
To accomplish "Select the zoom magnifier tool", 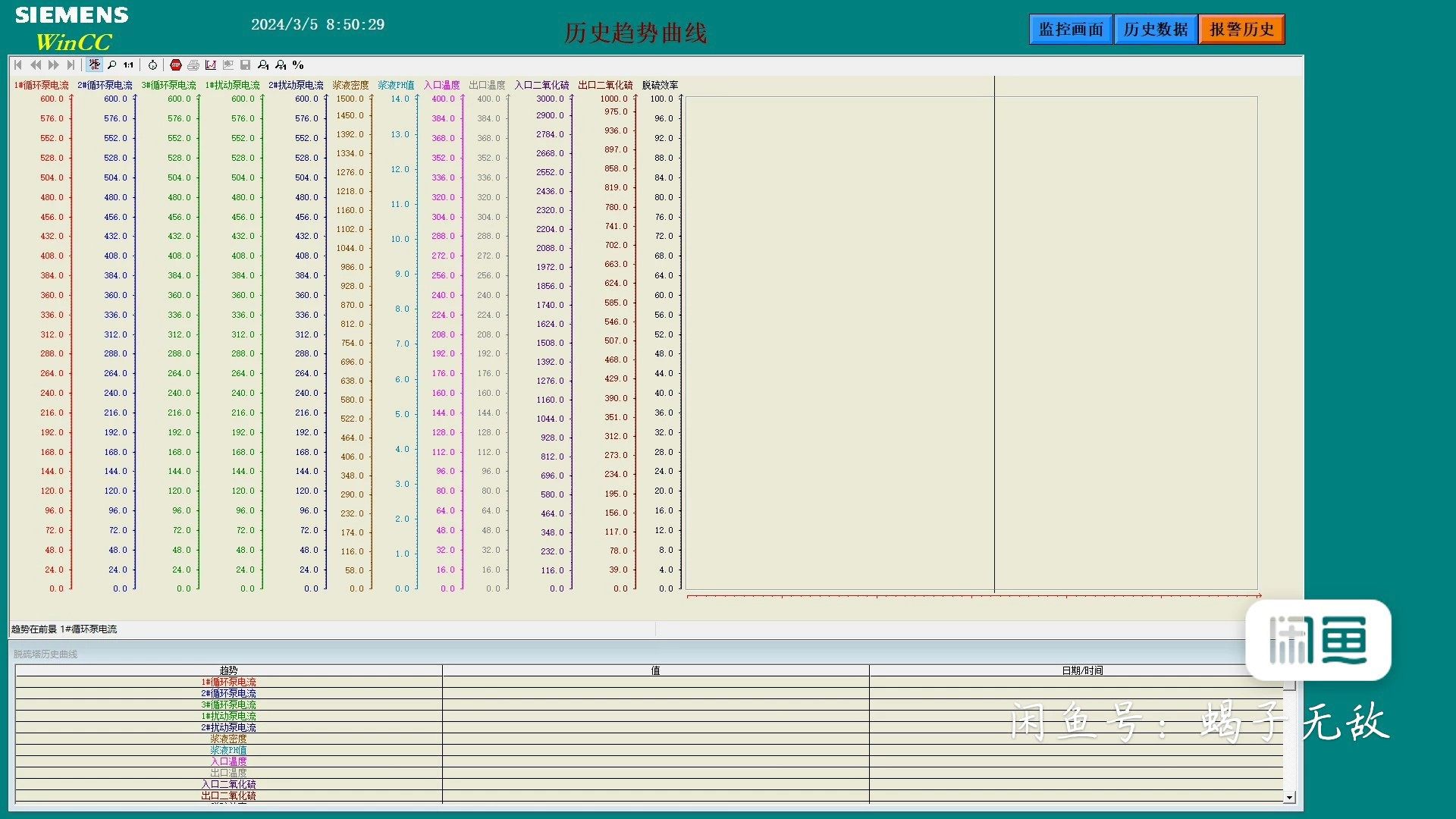I will coord(111,65).
